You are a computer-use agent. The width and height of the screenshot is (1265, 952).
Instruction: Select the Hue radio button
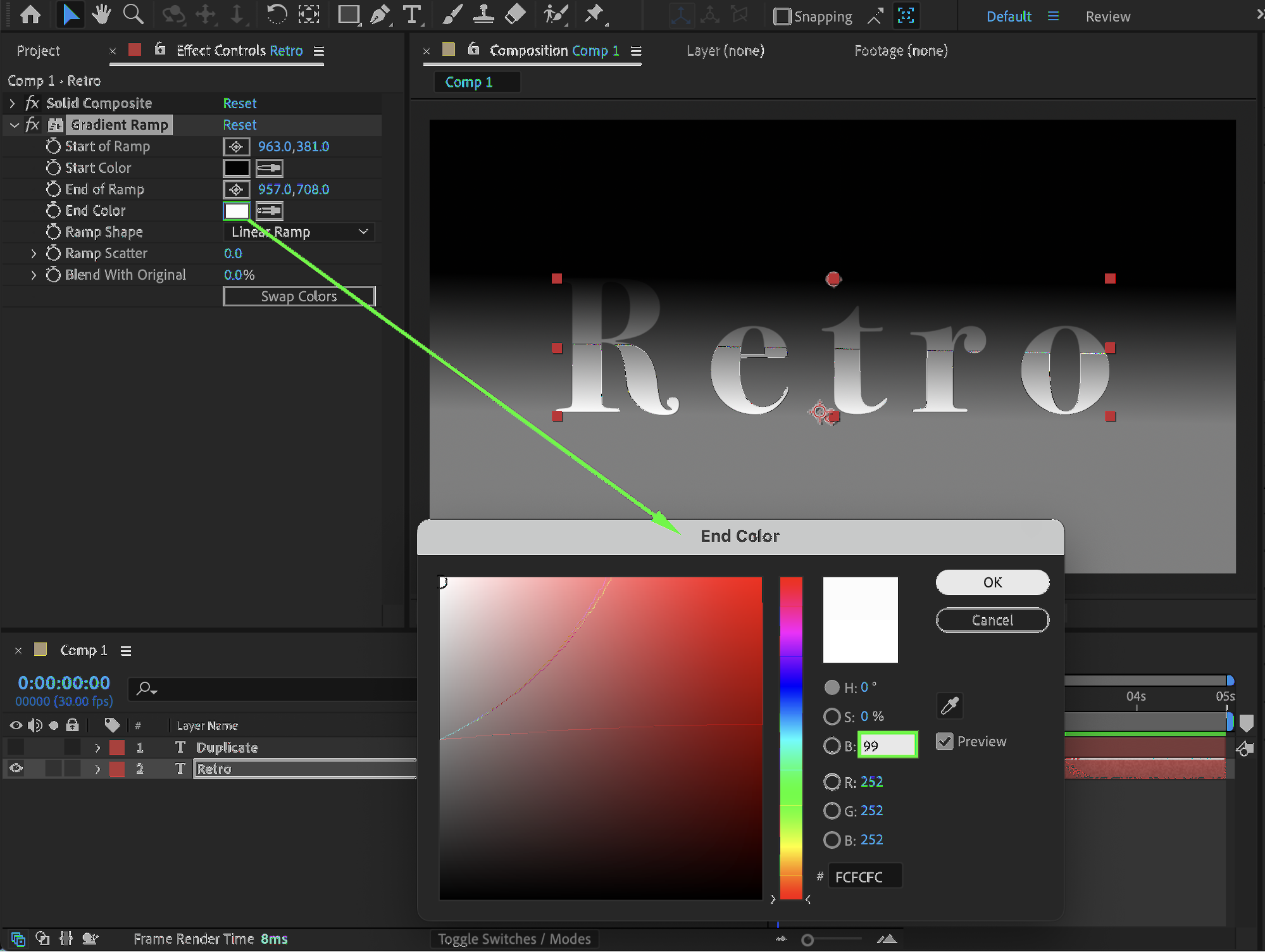[x=832, y=687]
